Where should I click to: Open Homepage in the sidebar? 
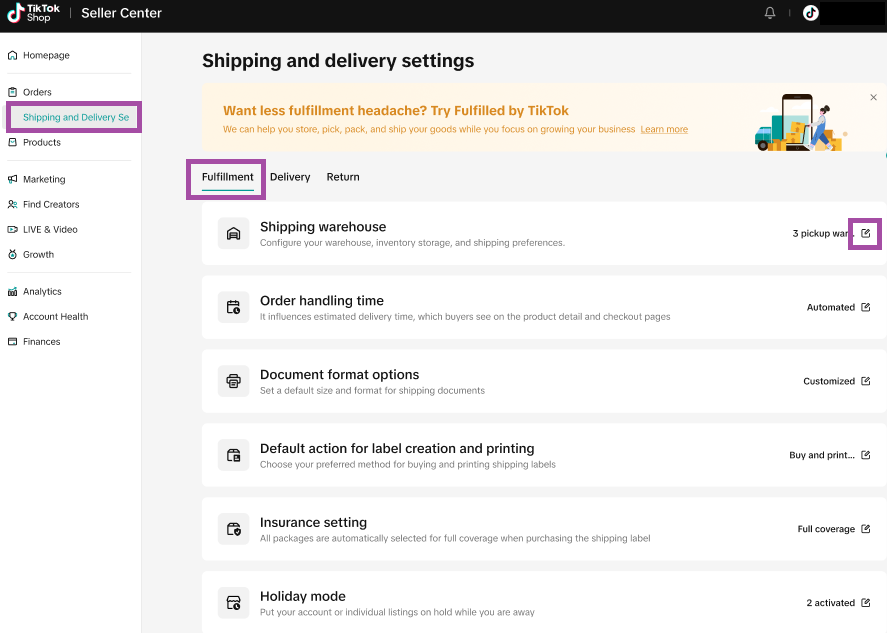46,55
